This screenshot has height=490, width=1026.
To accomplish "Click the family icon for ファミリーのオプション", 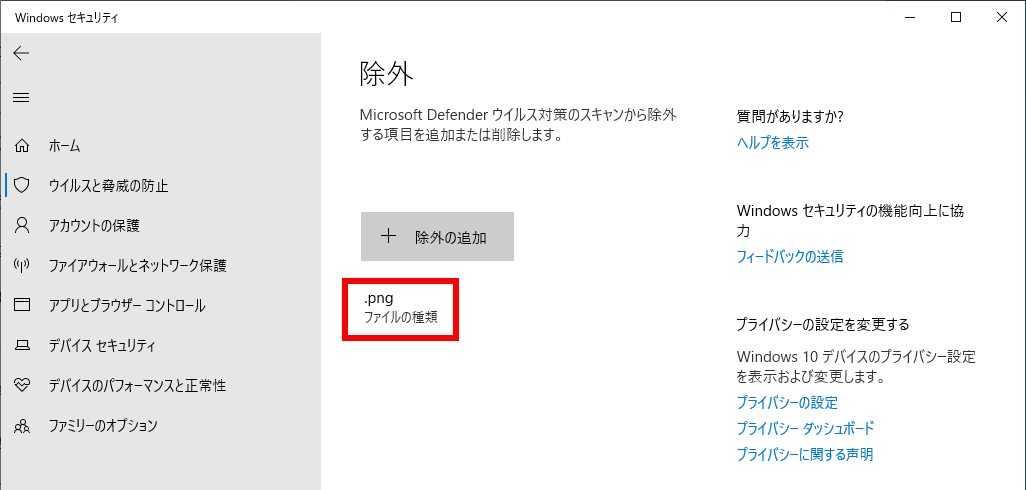I will [22, 427].
